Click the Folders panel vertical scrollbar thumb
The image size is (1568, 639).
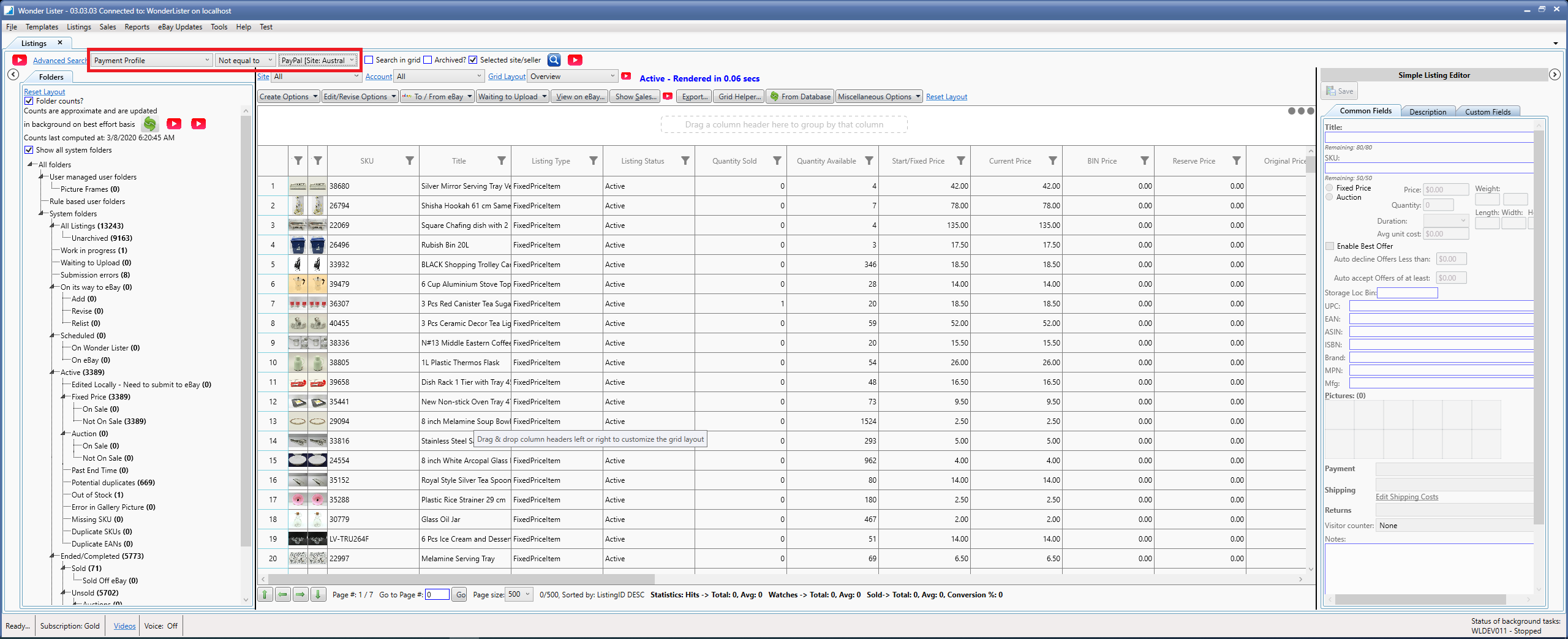click(x=246, y=331)
